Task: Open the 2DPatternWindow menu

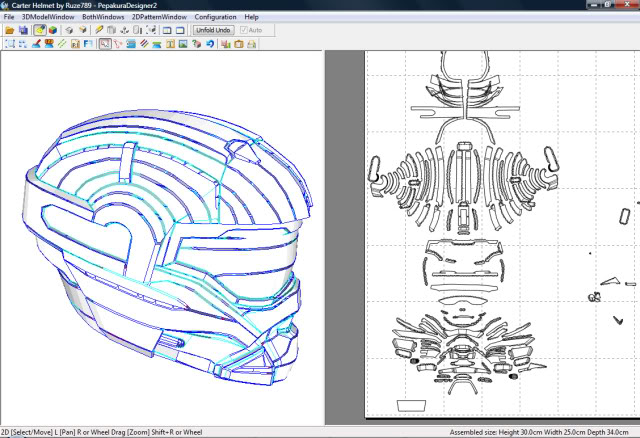Action: 159,17
